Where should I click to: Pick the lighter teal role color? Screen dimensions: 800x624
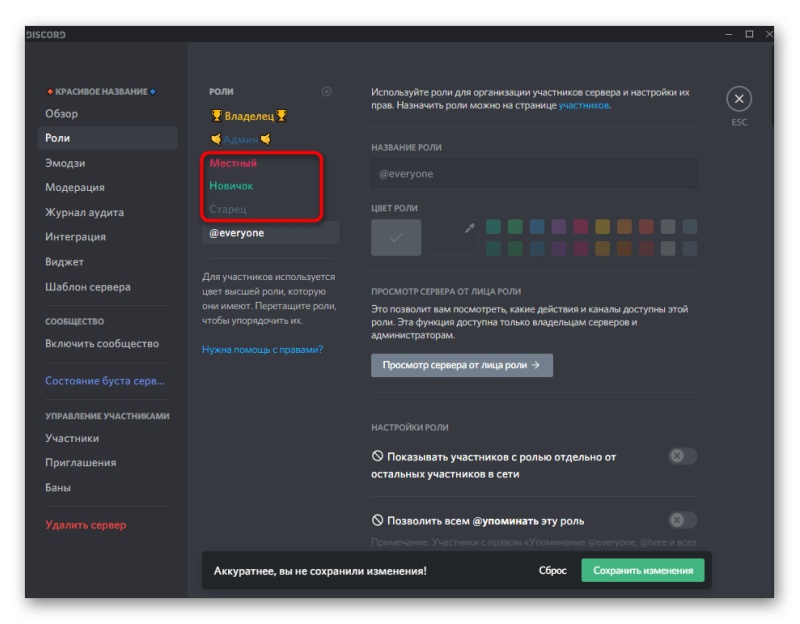click(x=493, y=227)
